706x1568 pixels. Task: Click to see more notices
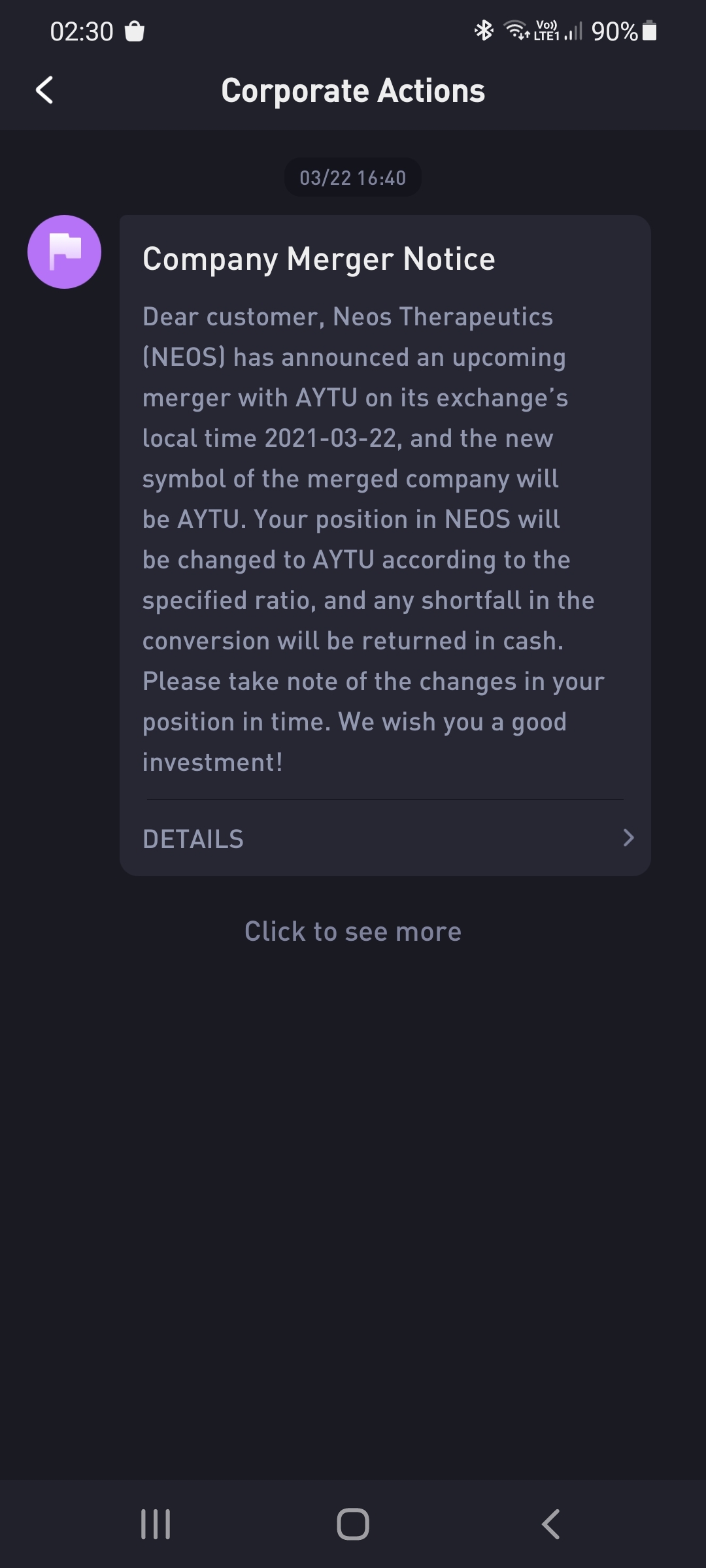pyautogui.click(x=353, y=931)
